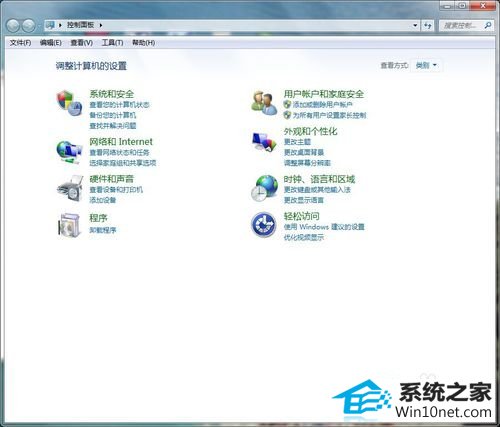Screen dimensions: 500x427
Task: Click the refresh button beside address bar
Action: click(x=428, y=25)
